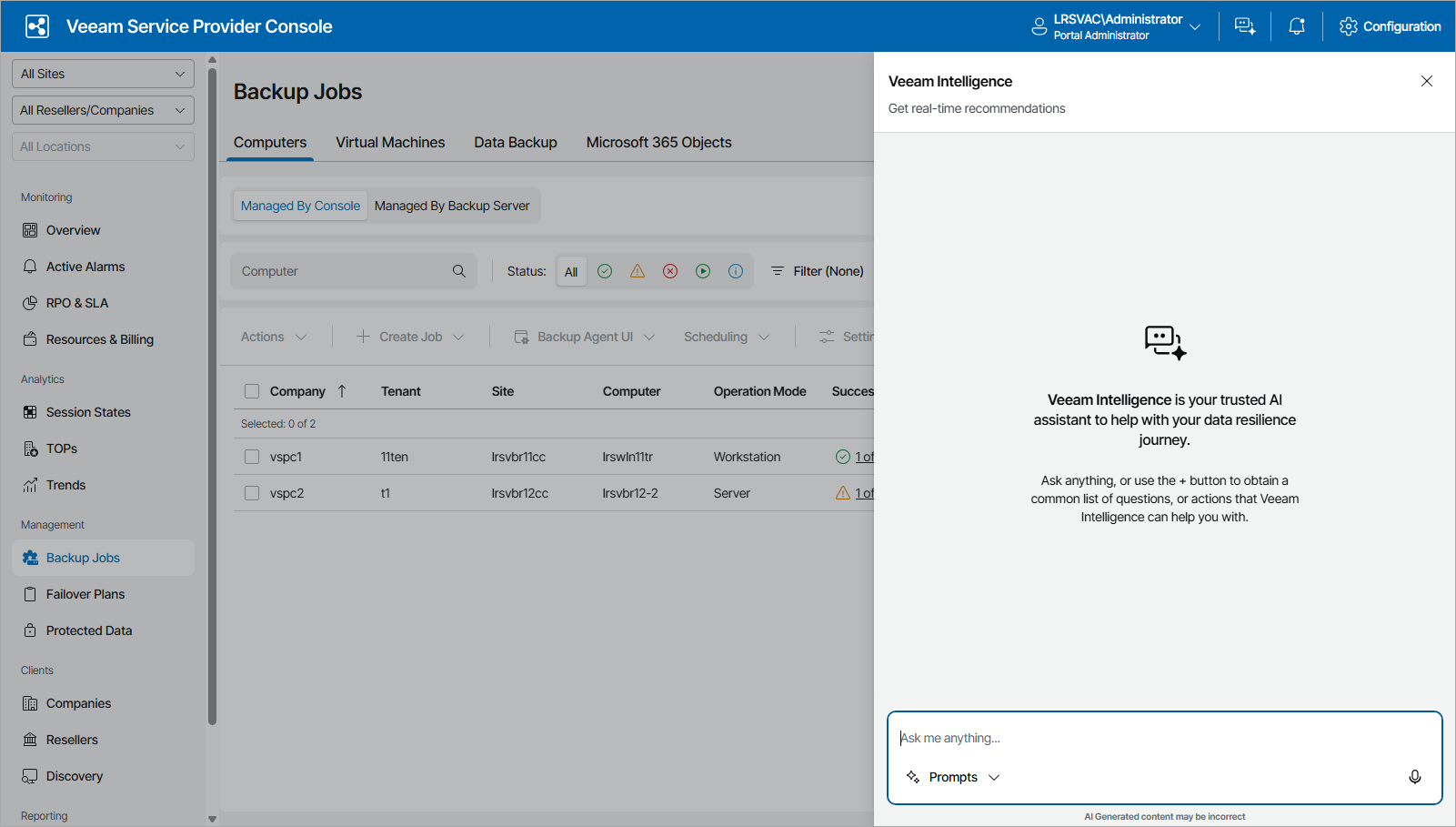Image resolution: width=1456 pixels, height=827 pixels.
Task: Click the Discovery sidebar icon
Action: [x=30, y=776]
